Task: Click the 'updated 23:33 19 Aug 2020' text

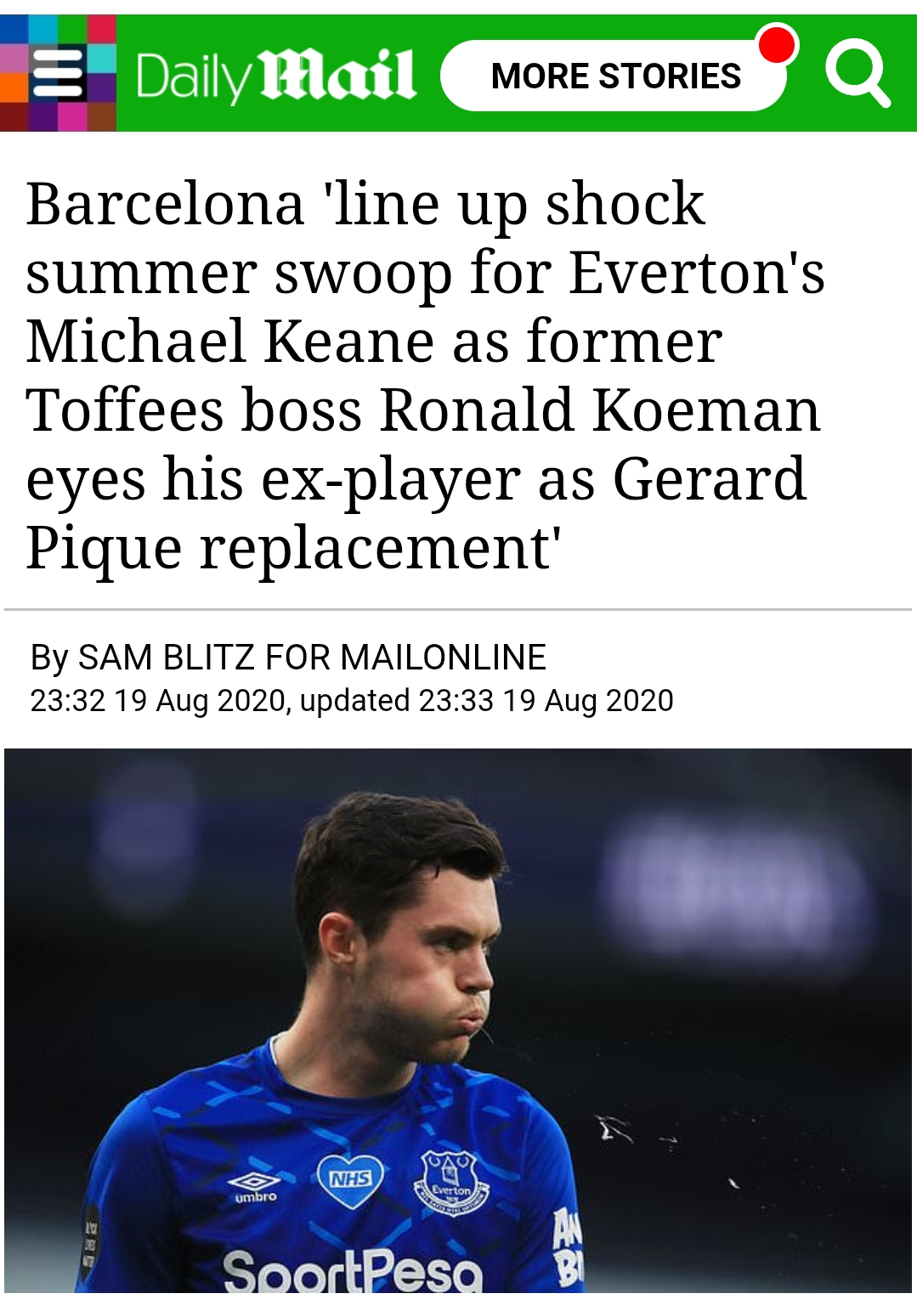Action: pyautogui.click(x=486, y=701)
